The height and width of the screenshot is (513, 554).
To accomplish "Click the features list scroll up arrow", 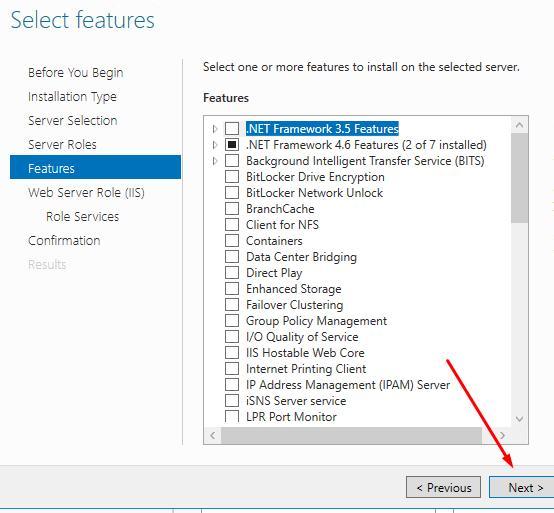I will pyautogui.click(x=519, y=125).
